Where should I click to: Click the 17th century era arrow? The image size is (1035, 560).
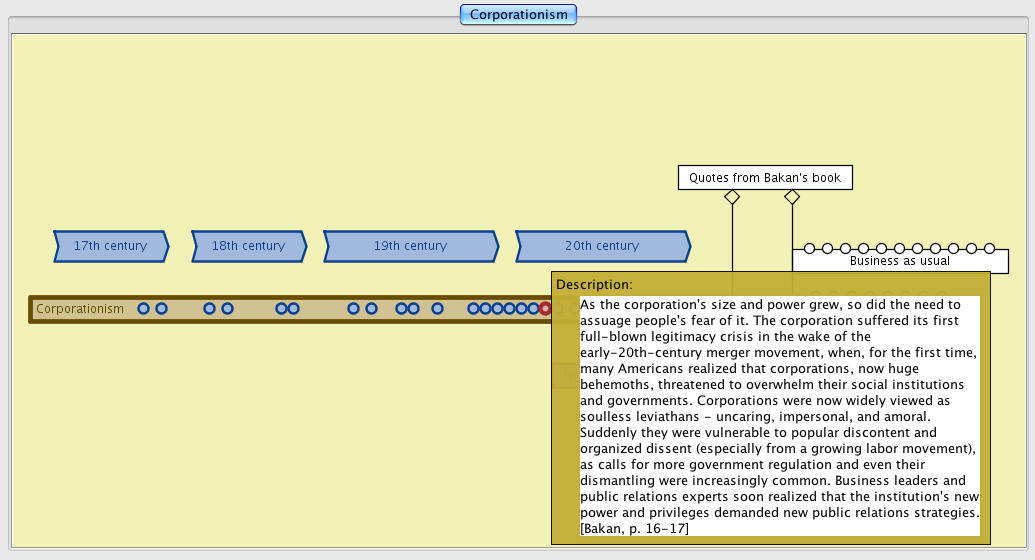point(110,246)
